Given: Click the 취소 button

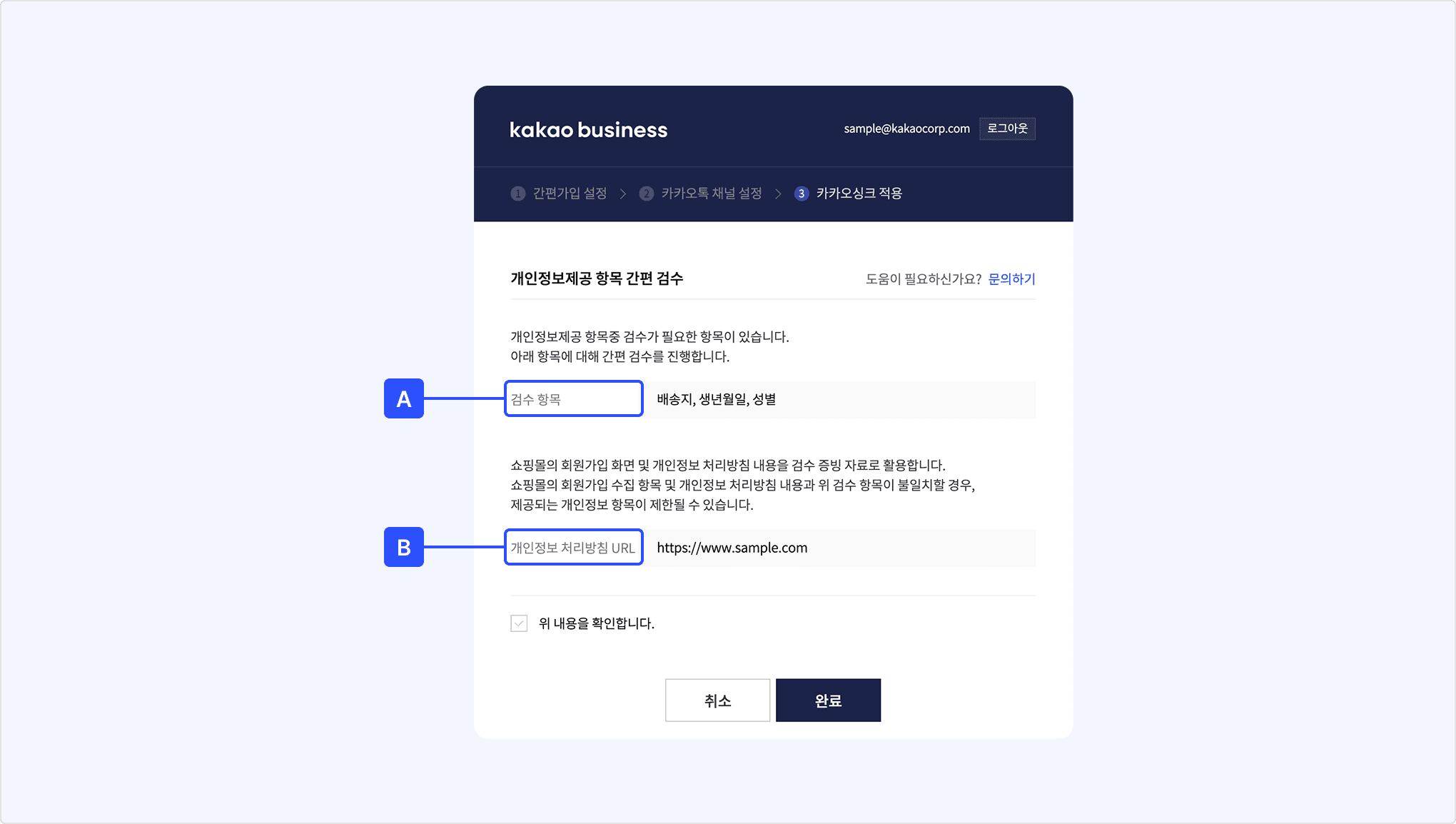Looking at the screenshot, I should coord(717,700).
